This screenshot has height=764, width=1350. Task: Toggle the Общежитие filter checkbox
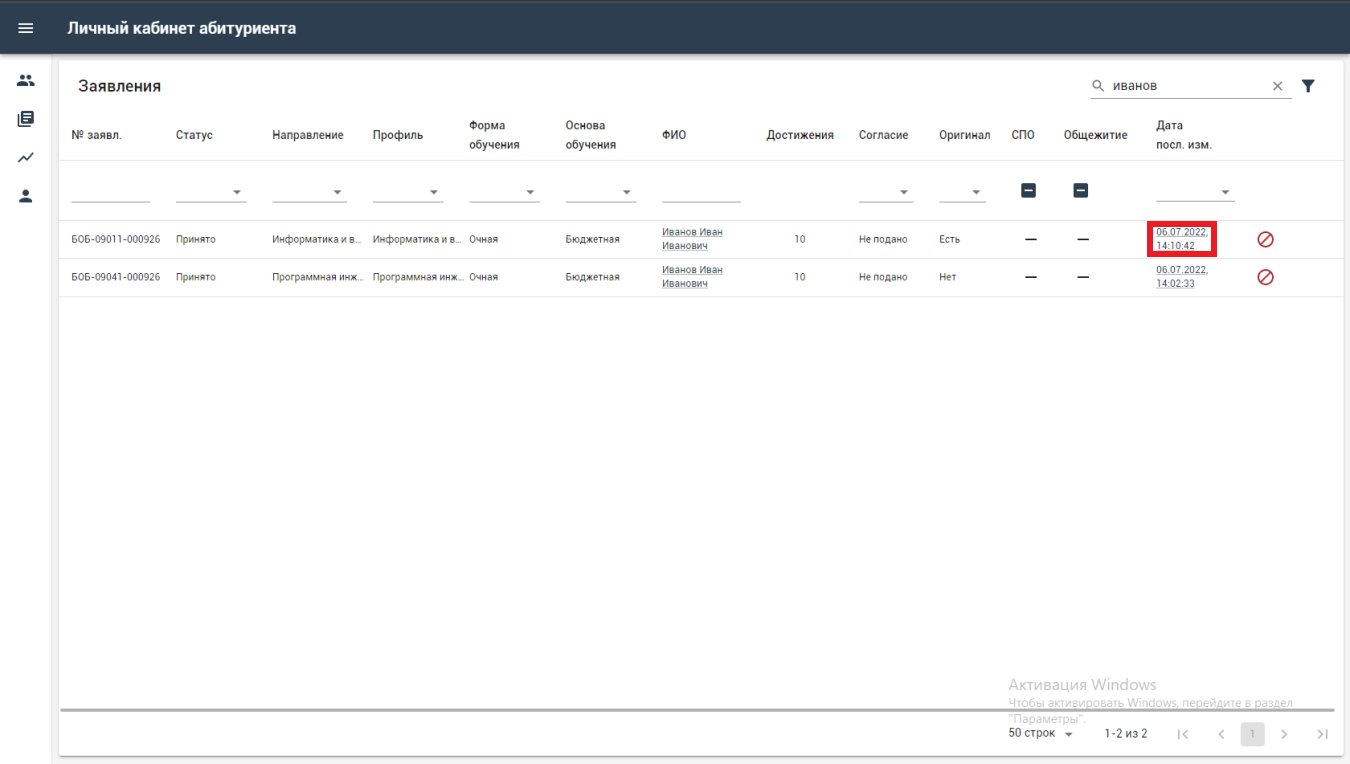pyautogui.click(x=1080, y=190)
